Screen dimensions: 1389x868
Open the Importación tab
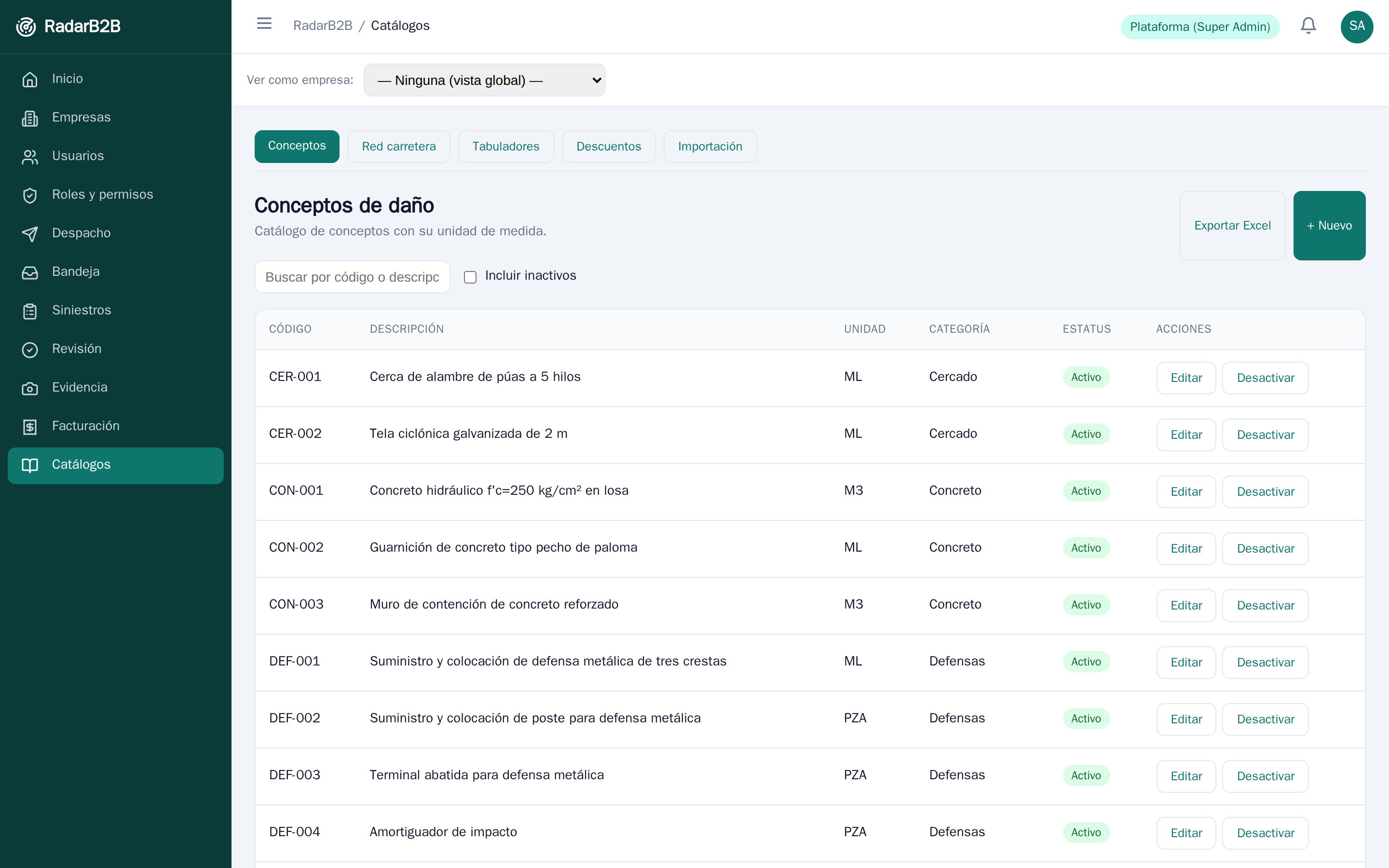710,147
